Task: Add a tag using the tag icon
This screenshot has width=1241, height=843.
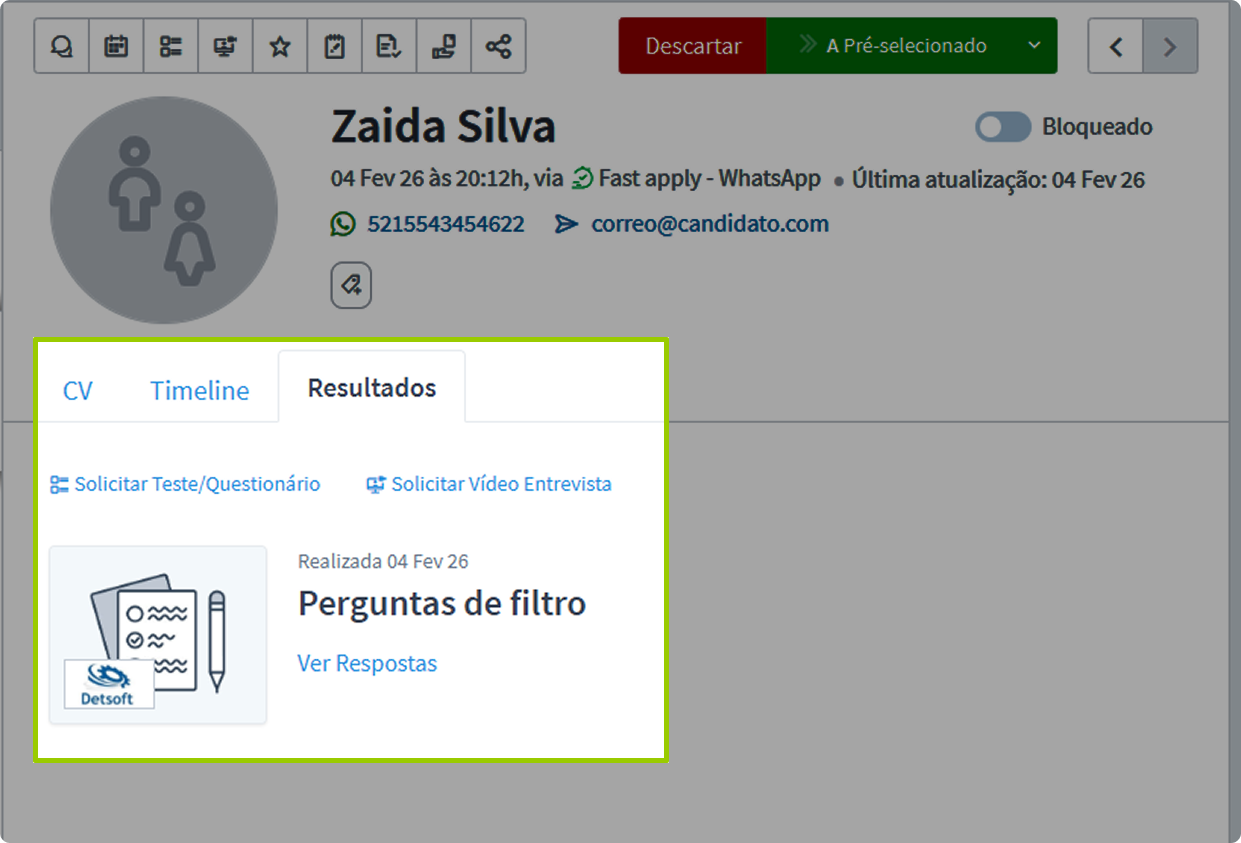Action: coord(351,286)
